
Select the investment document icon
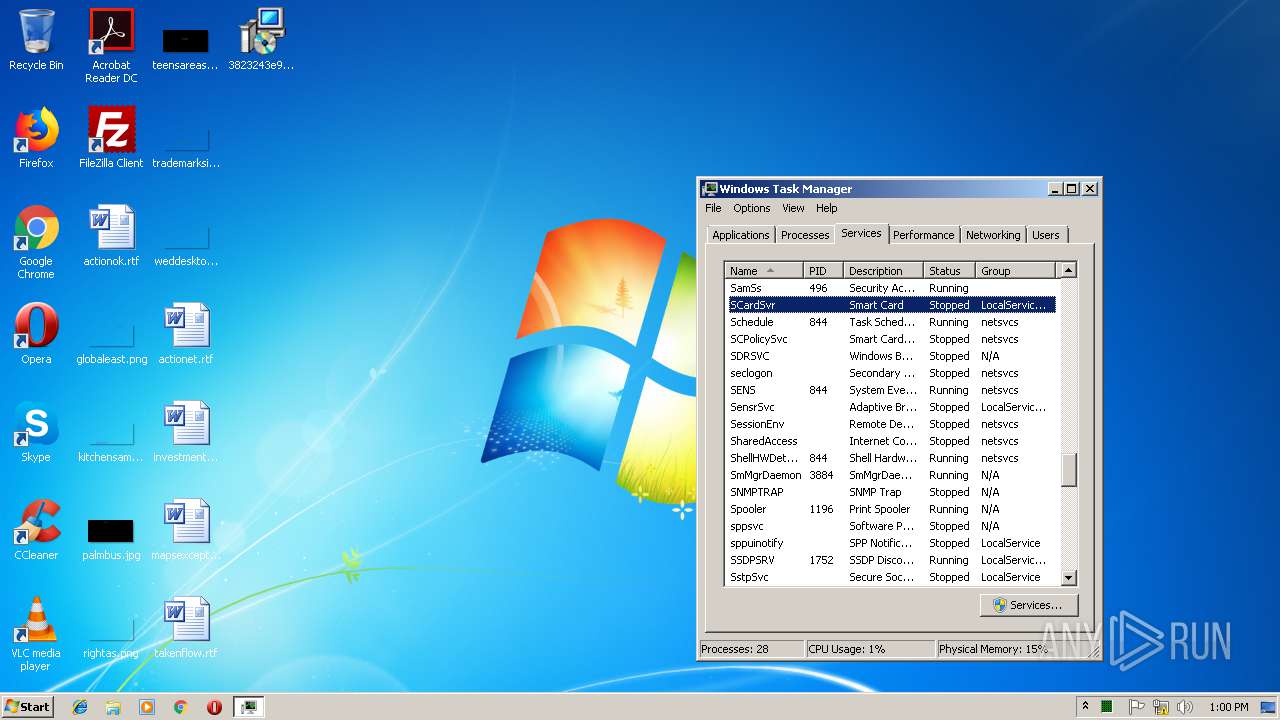coord(185,432)
